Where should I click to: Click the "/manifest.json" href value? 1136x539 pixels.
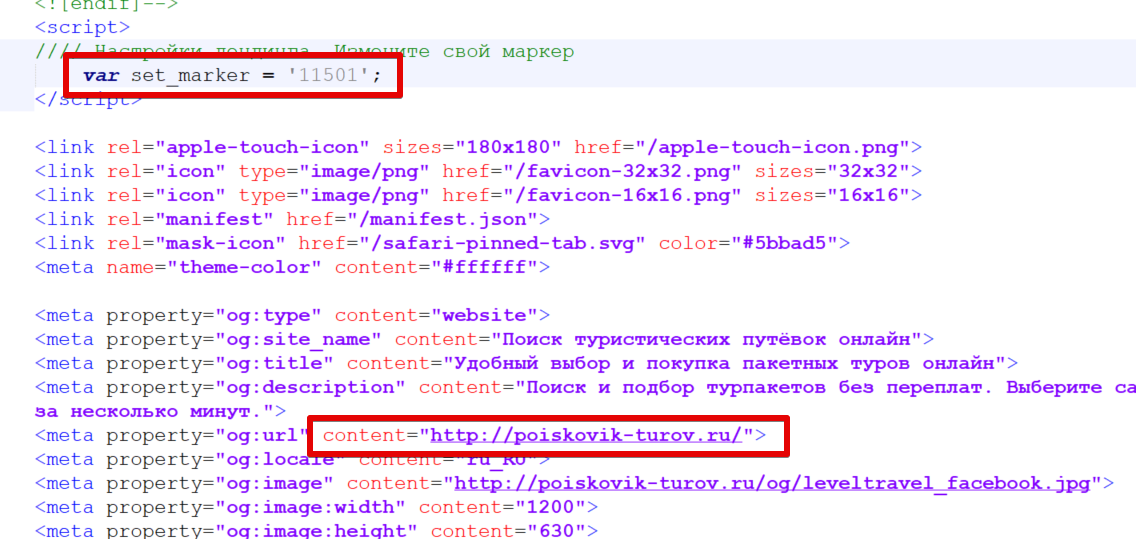[442, 220]
